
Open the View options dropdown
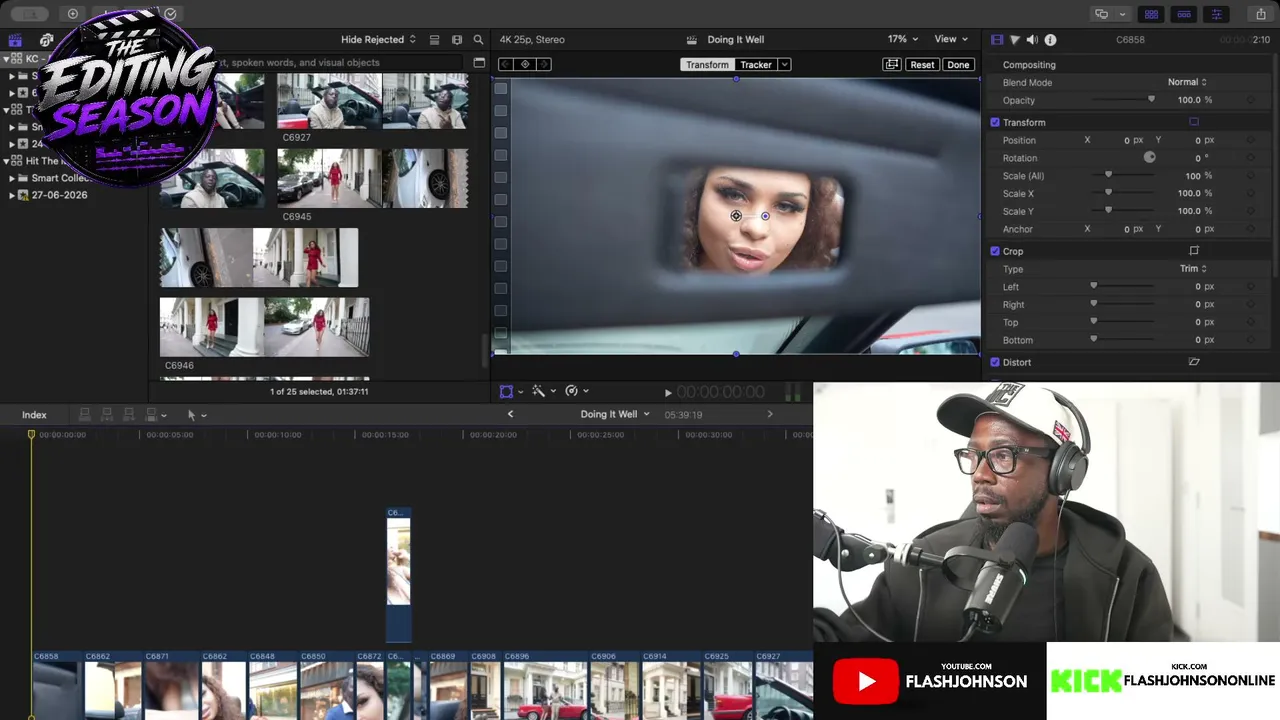(x=951, y=39)
